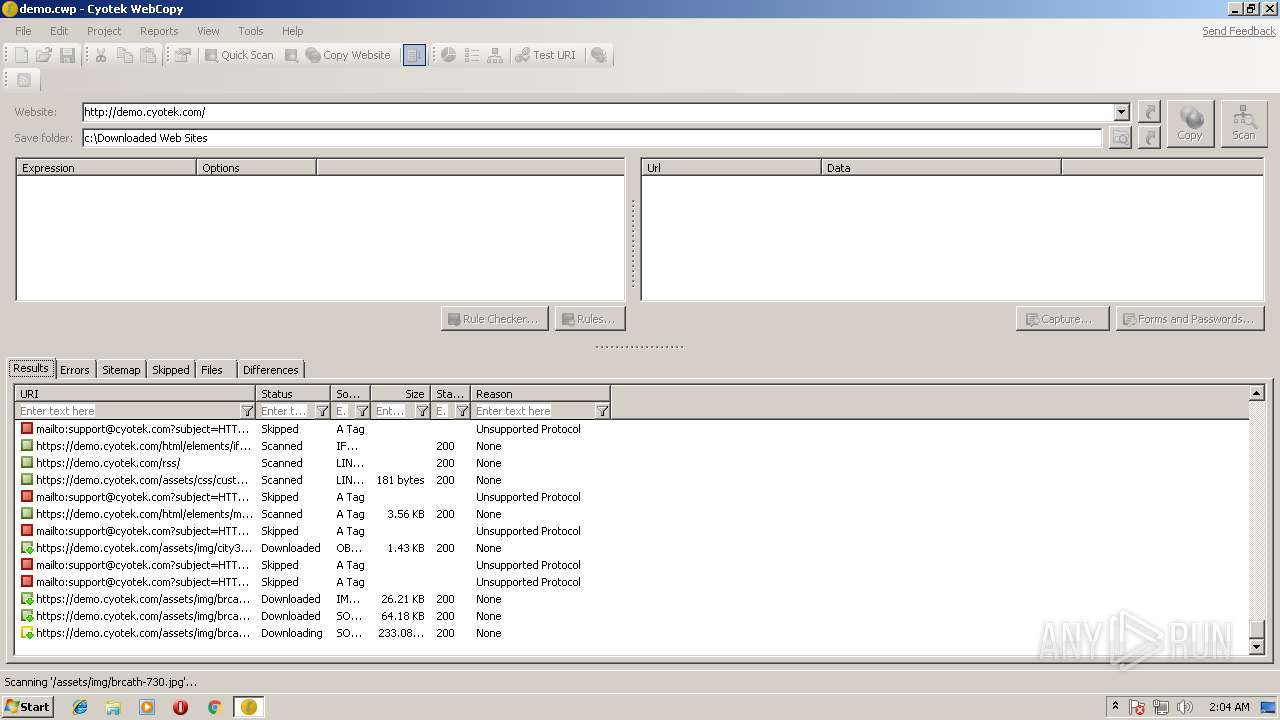Image resolution: width=1280 pixels, height=720 pixels.
Task: Click the large Scan button
Action: point(1244,124)
